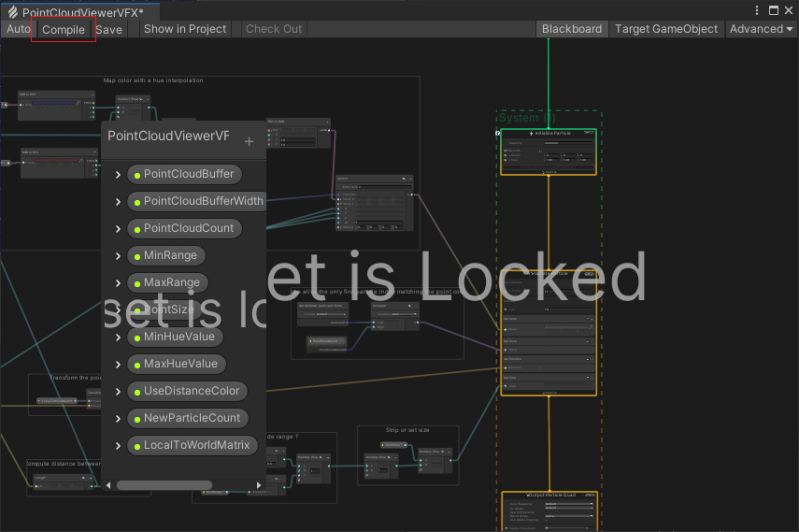Click the Compile button
The image size is (799, 532).
click(63, 30)
